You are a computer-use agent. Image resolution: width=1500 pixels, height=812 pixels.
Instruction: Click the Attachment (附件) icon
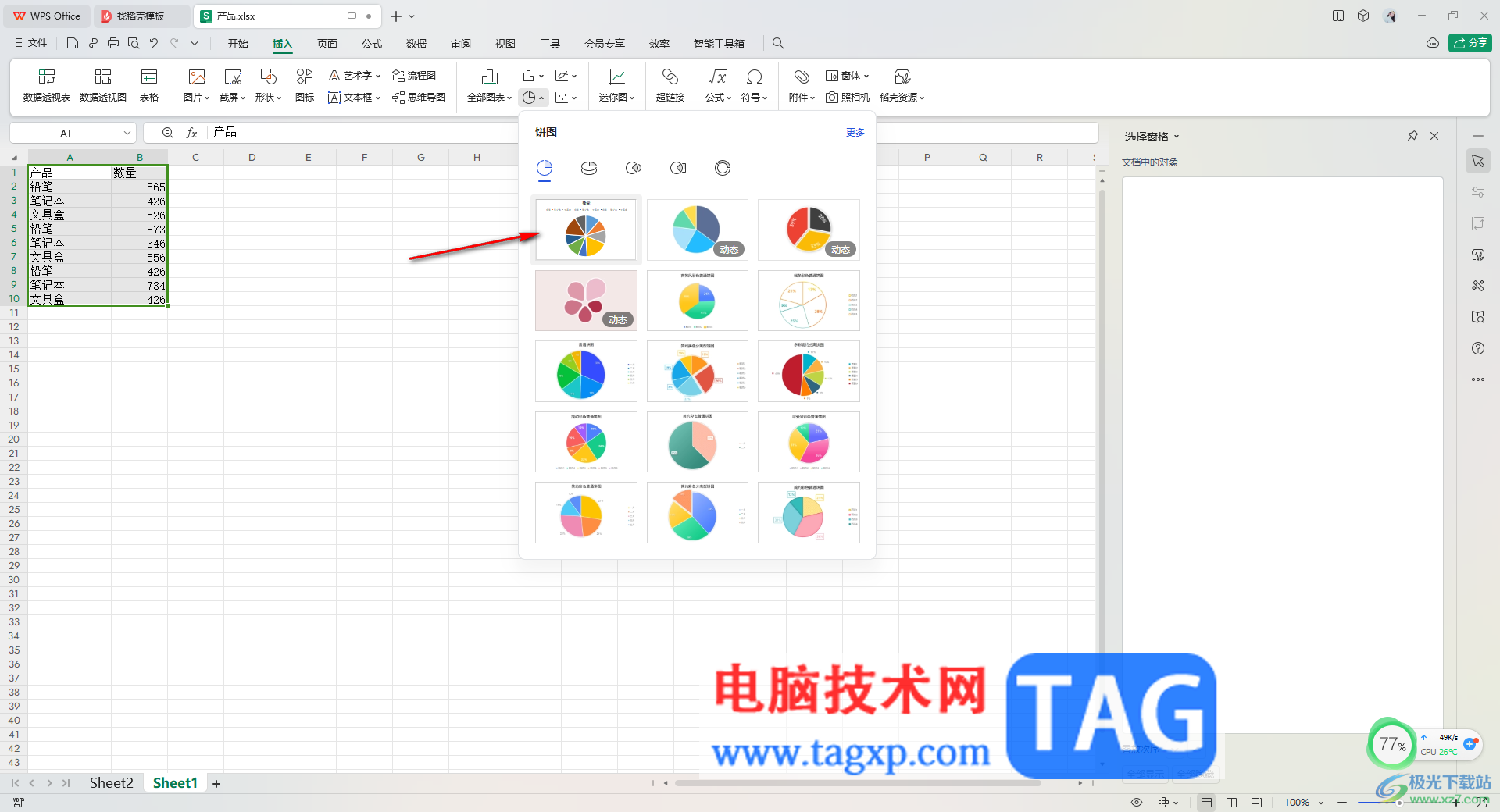802,76
